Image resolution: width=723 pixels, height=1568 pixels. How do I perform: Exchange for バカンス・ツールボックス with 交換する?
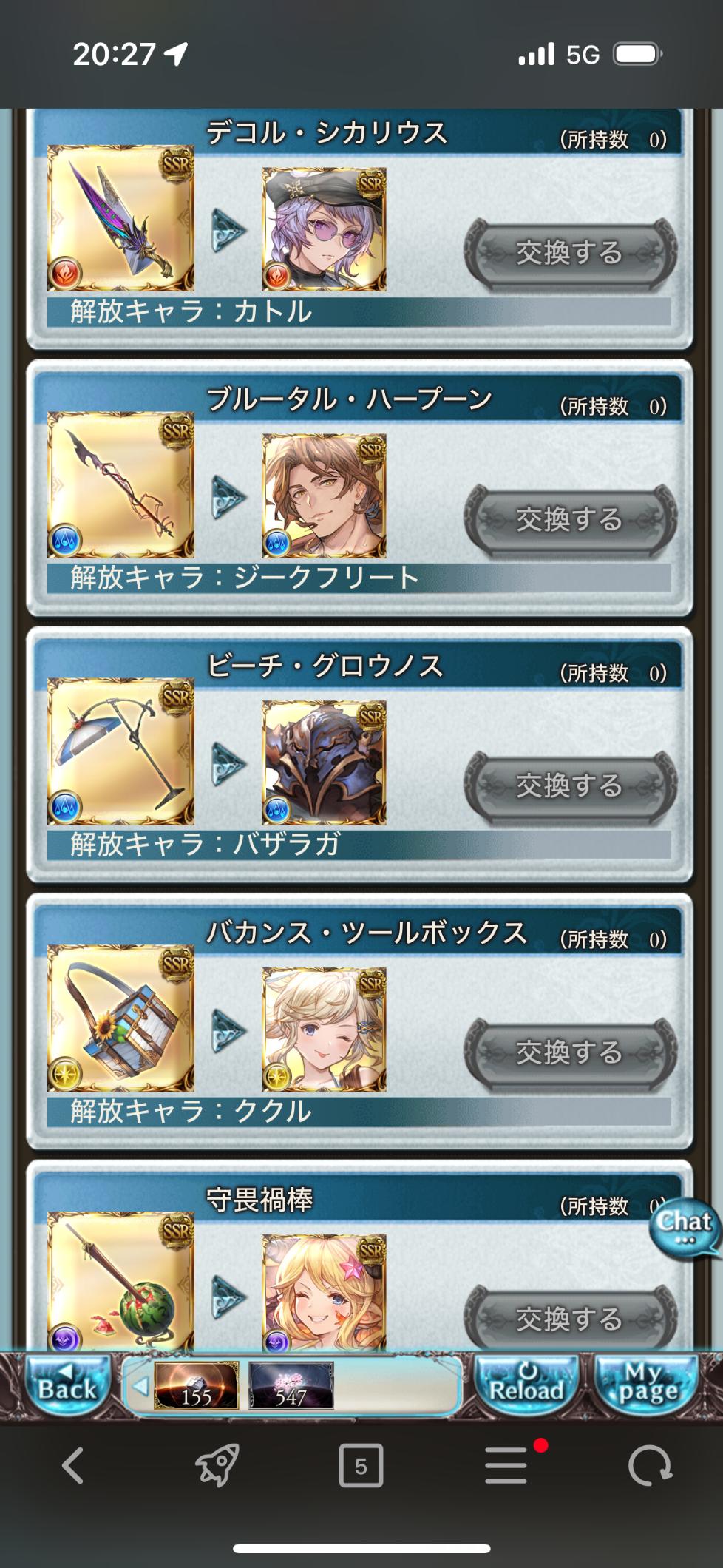coord(570,1052)
